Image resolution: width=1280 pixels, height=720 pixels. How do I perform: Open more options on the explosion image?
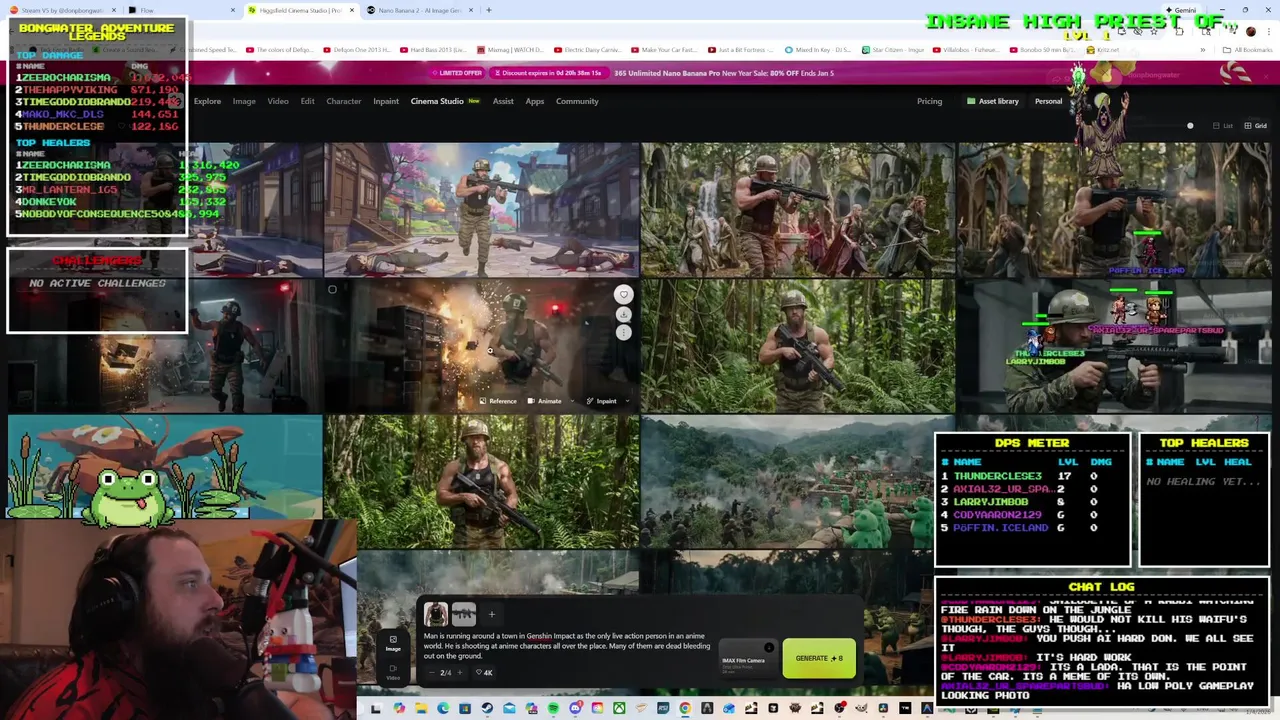623,333
